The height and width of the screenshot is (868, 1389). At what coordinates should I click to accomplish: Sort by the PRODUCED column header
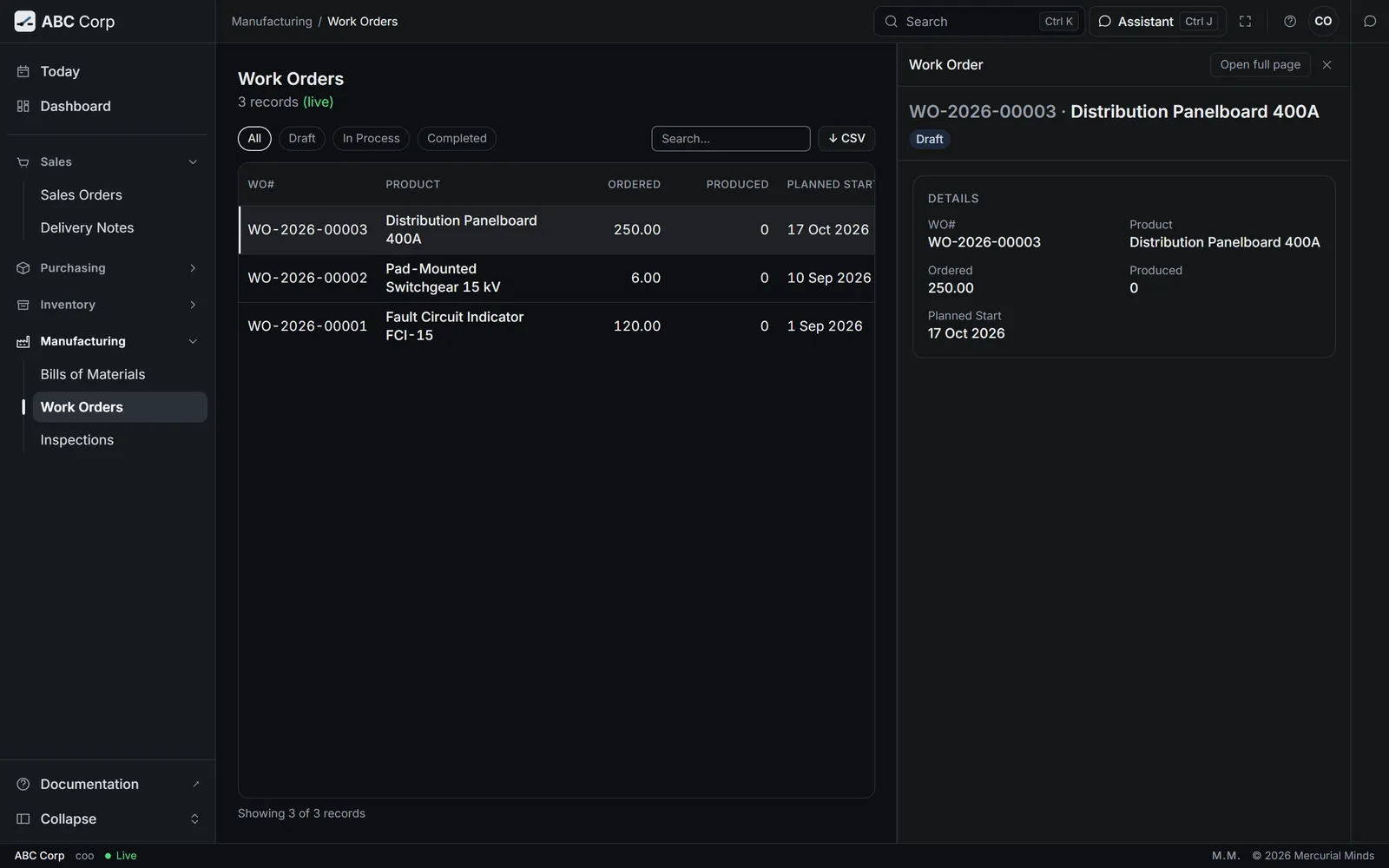[737, 185]
